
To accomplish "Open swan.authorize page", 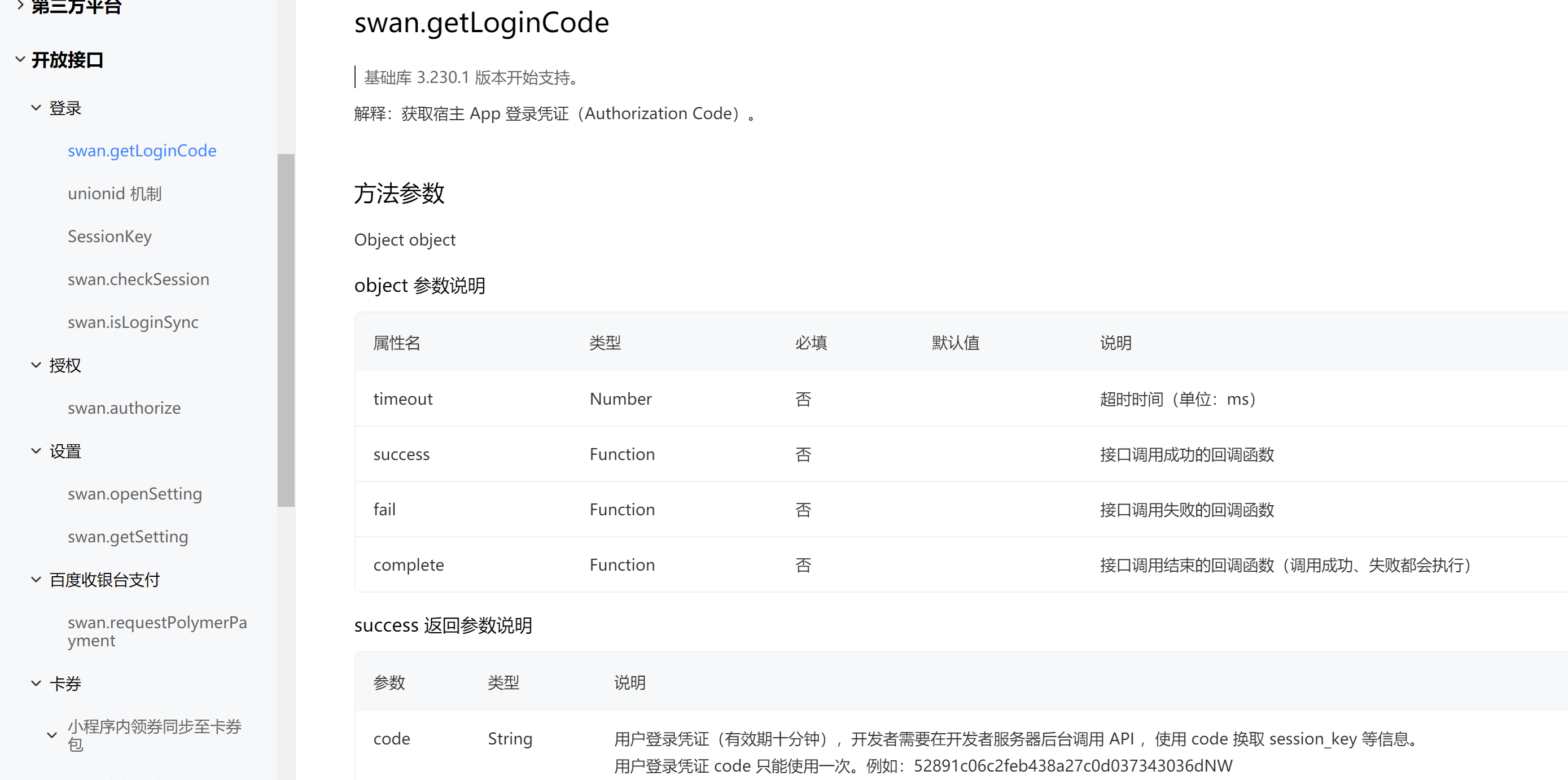I will tap(124, 407).
